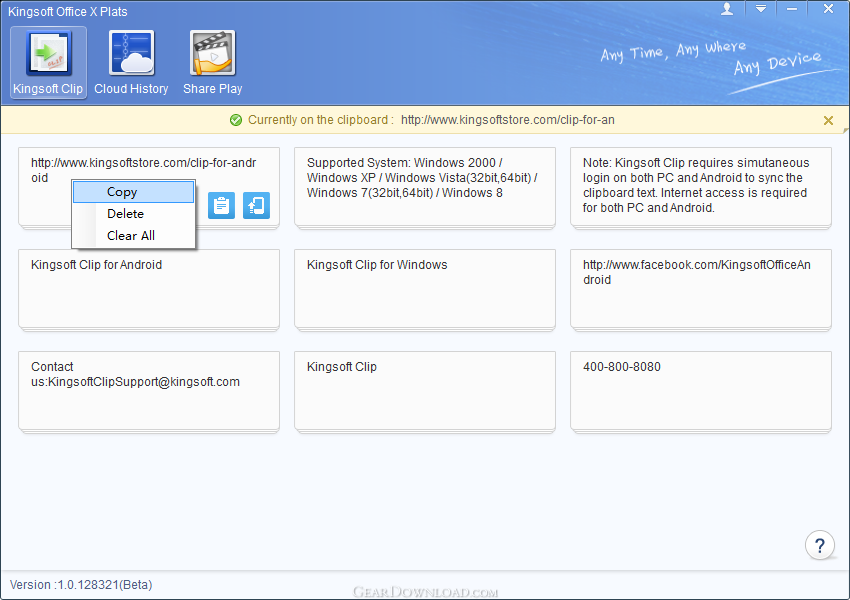
Task: Choose Clear All from the context menu
Action: click(133, 235)
